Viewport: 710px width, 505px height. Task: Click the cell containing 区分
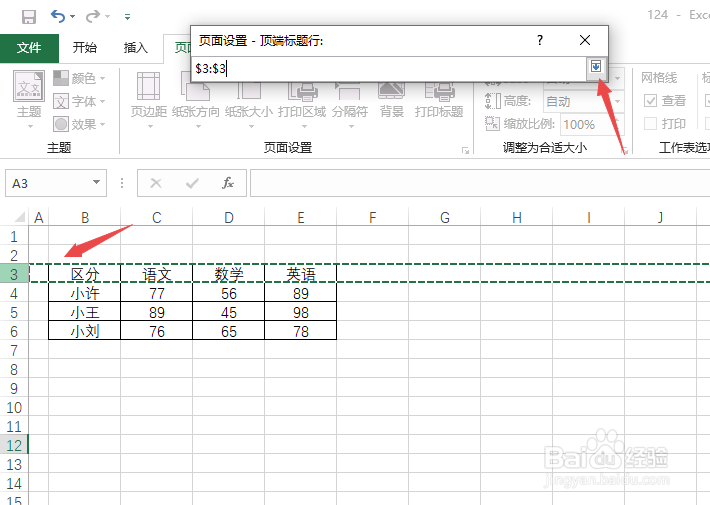[85, 274]
